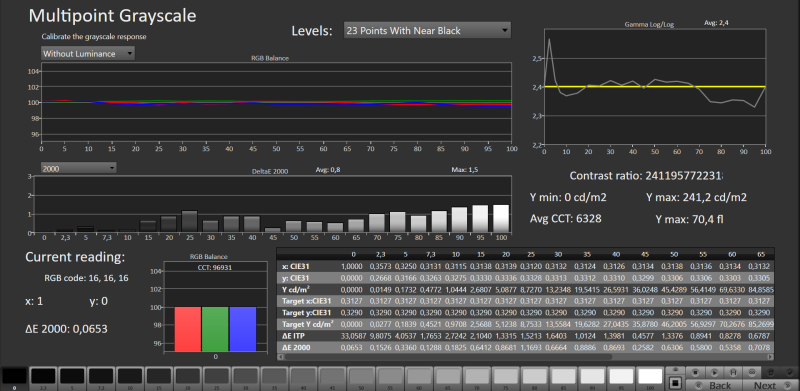The height and width of the screenshot is (391, 800).
Task: Click the 'y: CIE31' row header
Action: coord(296,278)
